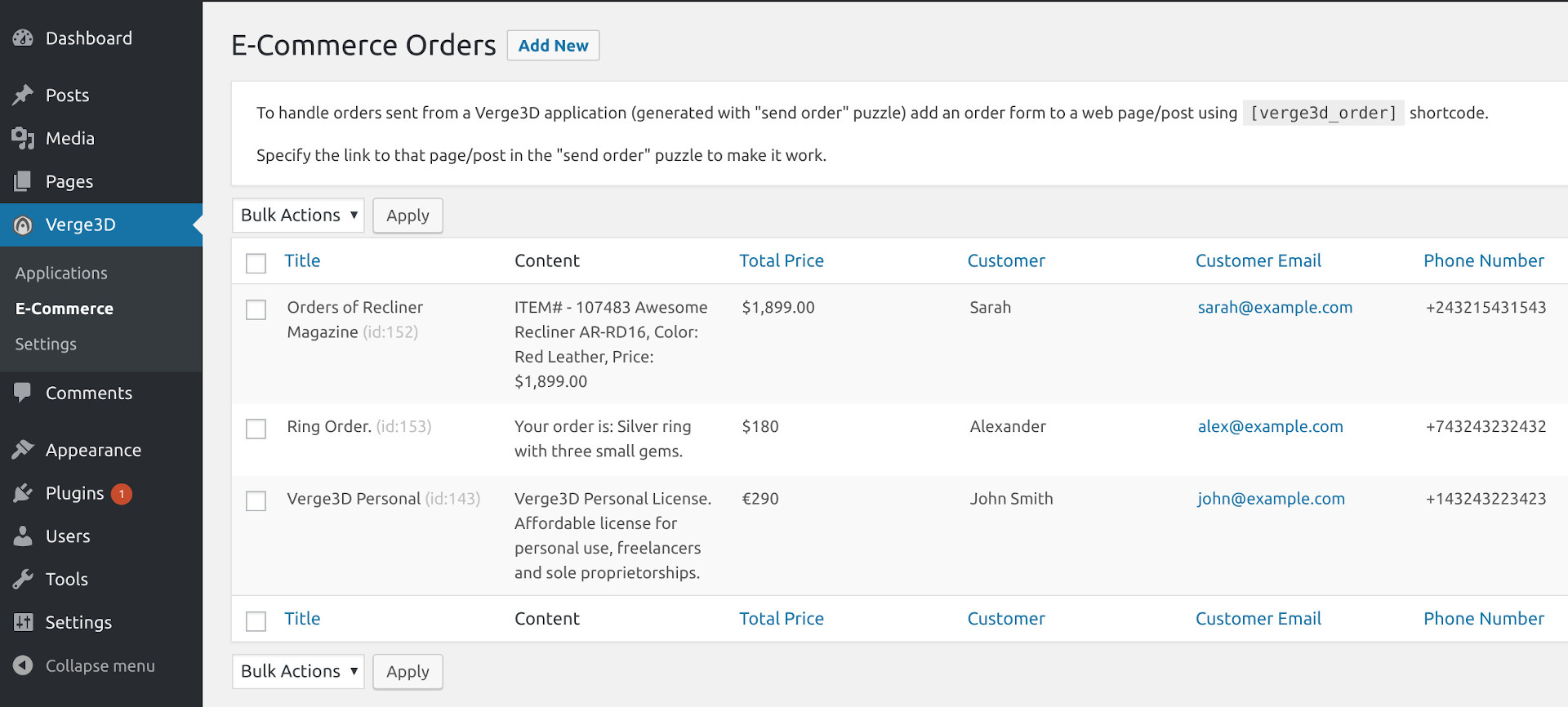Sort by Total Price in table footer
Image resolution: width=1568 pixels, height=707 pixels.
coord(782,619)
